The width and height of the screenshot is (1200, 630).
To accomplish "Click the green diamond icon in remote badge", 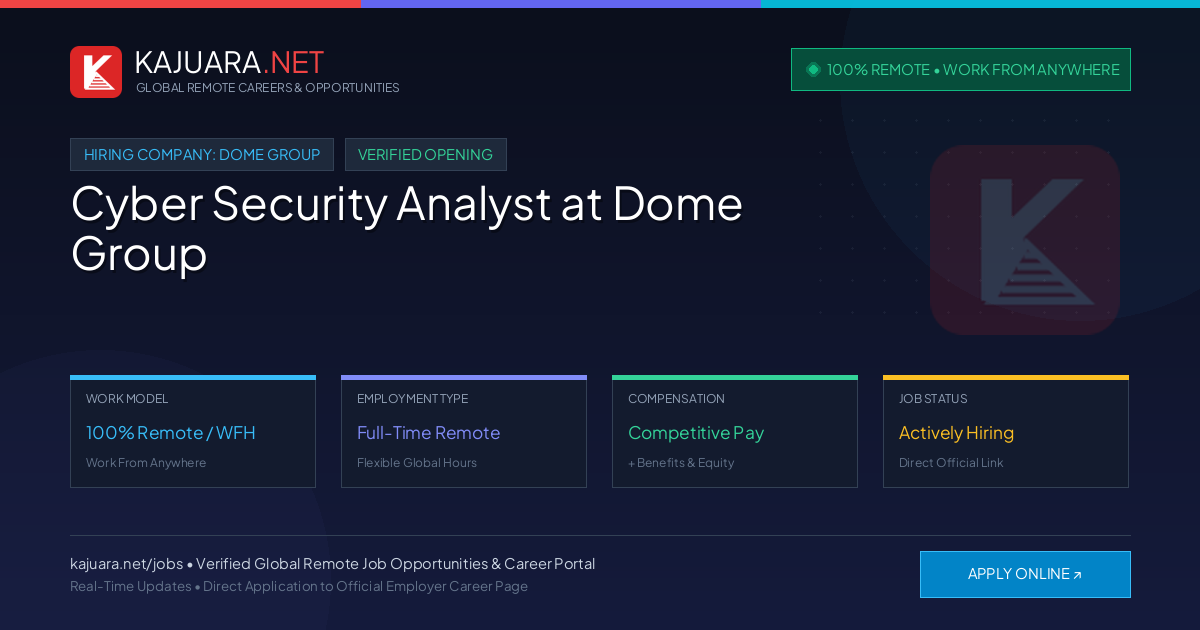I will coord(813,70).
